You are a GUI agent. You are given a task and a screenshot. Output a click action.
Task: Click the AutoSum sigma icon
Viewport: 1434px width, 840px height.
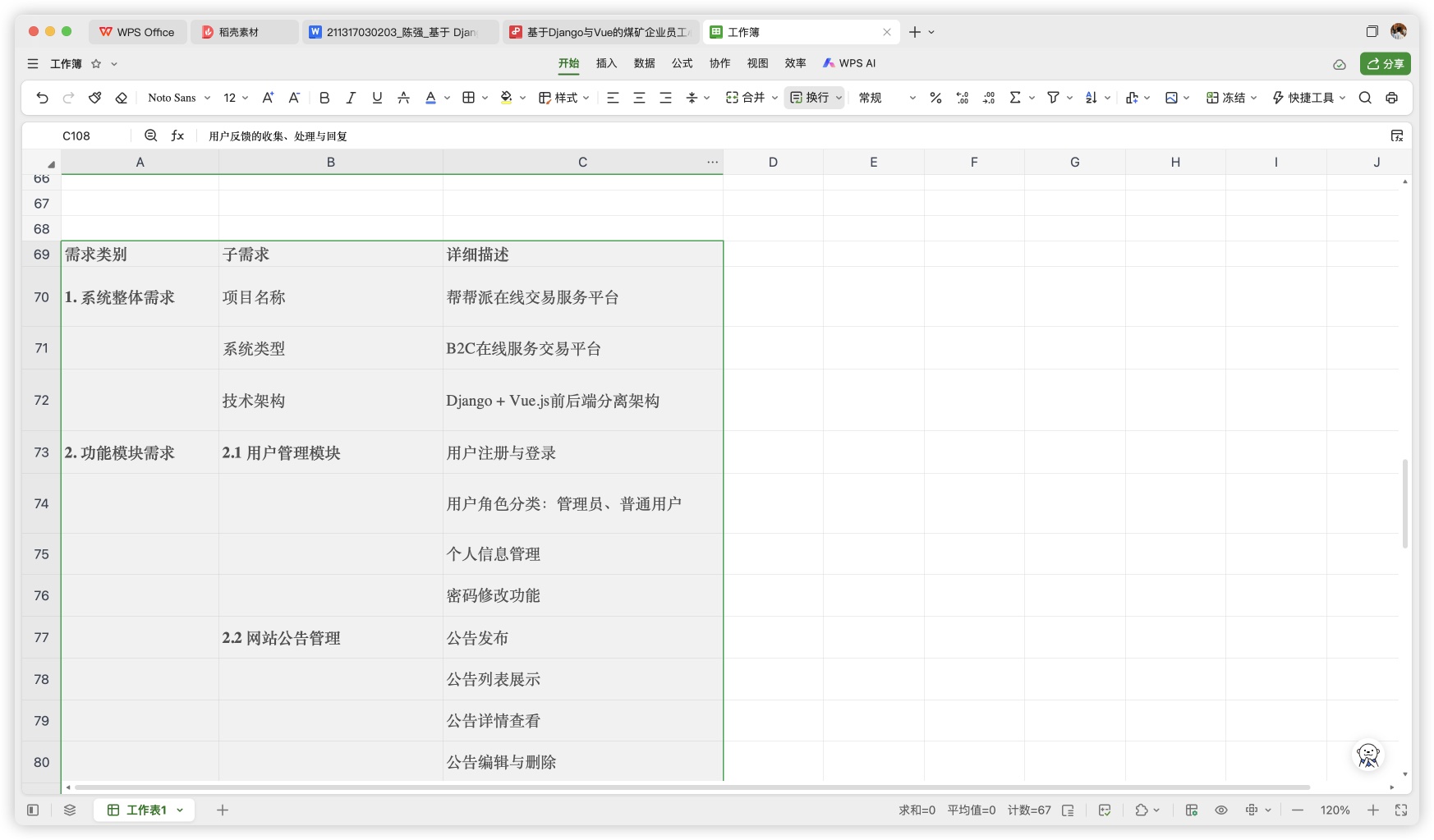(1015, 98)
